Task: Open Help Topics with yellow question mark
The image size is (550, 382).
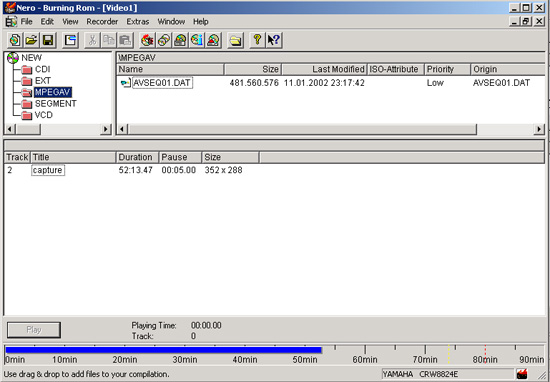Action: click(x=257, y=40)
